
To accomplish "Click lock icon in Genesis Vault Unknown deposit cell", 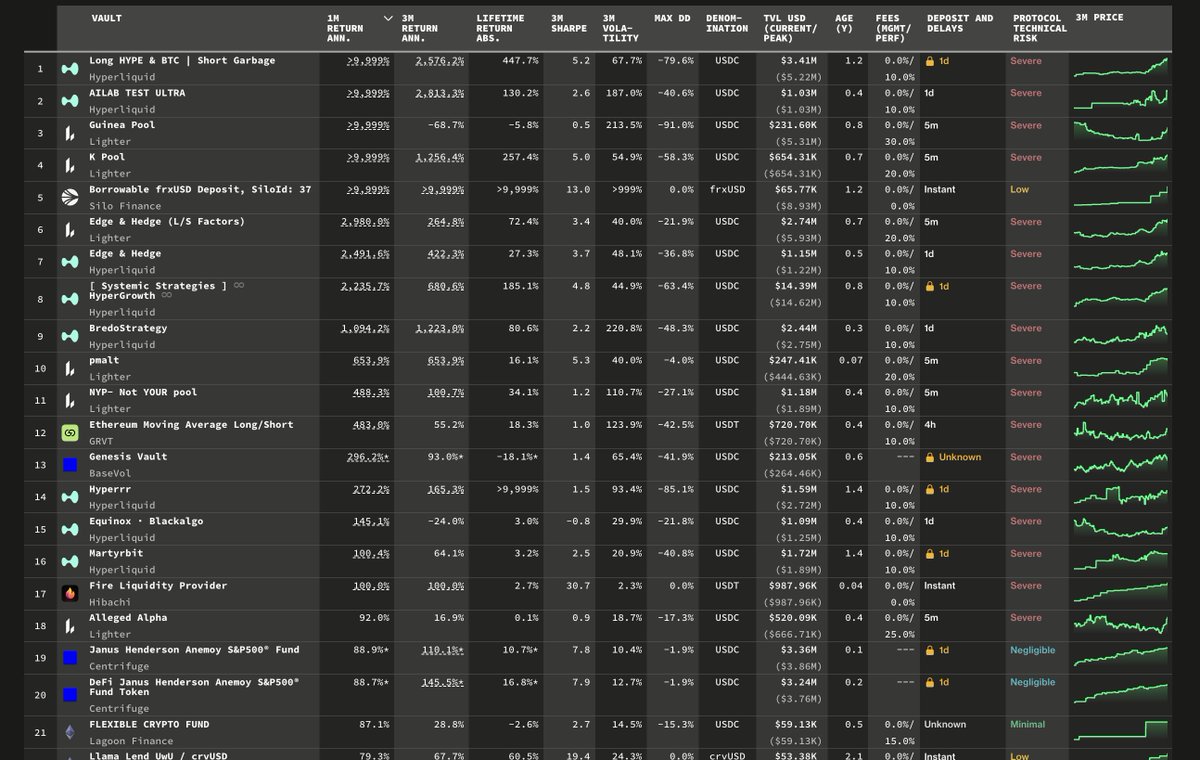I will (x=929, y=457).
